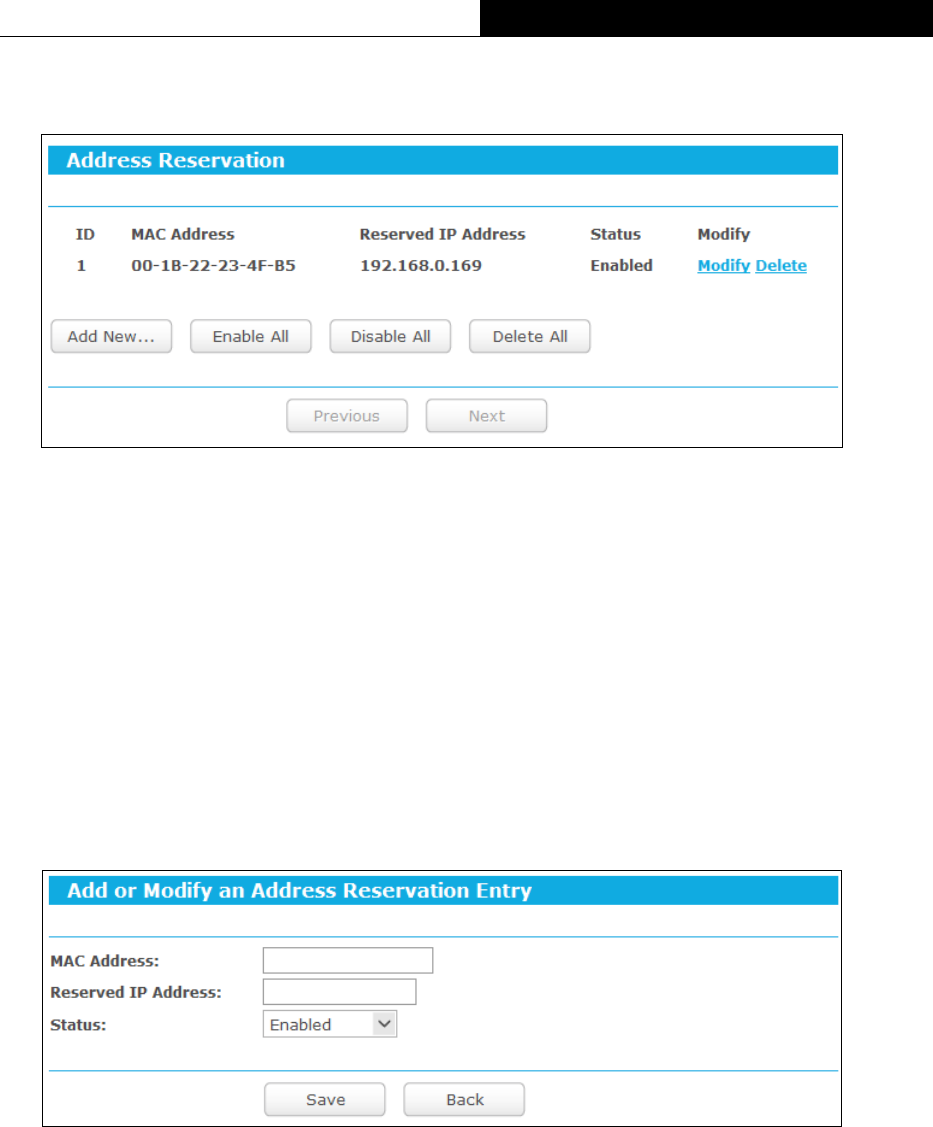This screenshot has height=1127, width=933.
Task: Click the Reserved IP Address column header
Action: (443, 234)
